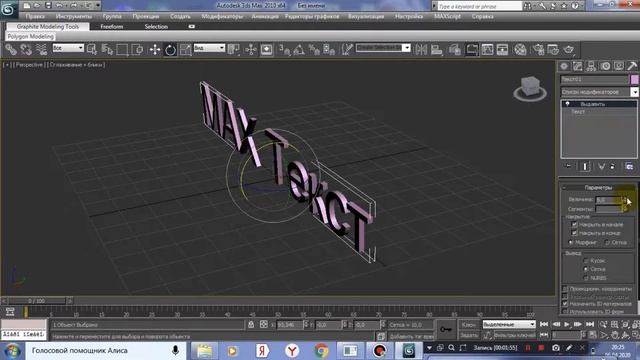The image size is (640, 360).
Task: Click the time slider '0 / 100' handle
Action: [37, 301]
